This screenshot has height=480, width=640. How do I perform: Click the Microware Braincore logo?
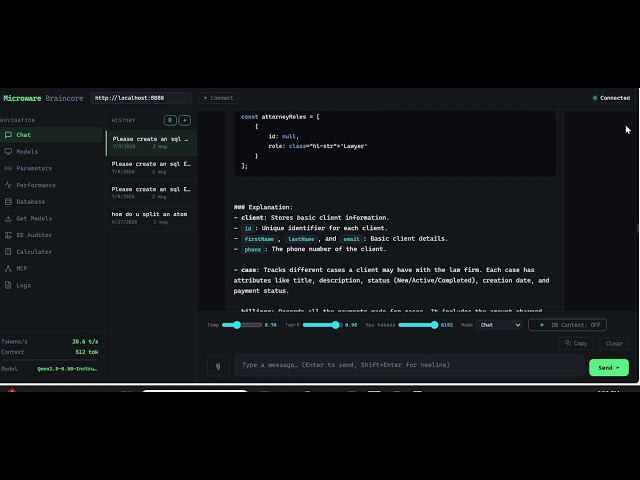tap(43, 98)
